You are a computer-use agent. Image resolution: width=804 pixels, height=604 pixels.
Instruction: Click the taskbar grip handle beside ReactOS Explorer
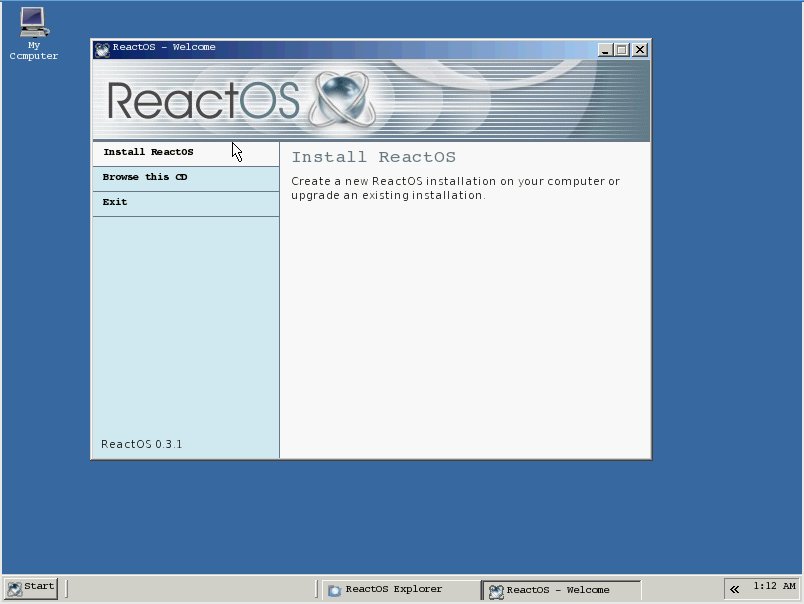click(x=318, y=590)
